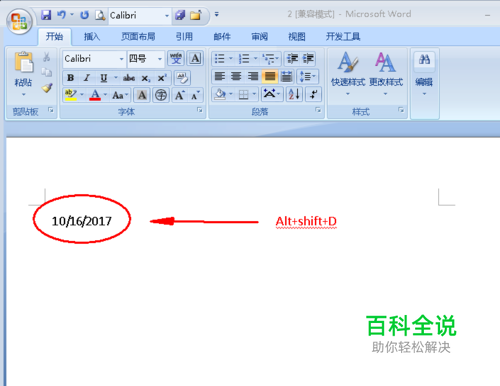Cut the selection with scissors icon
The image size is (500, 386).
(47, 57)
